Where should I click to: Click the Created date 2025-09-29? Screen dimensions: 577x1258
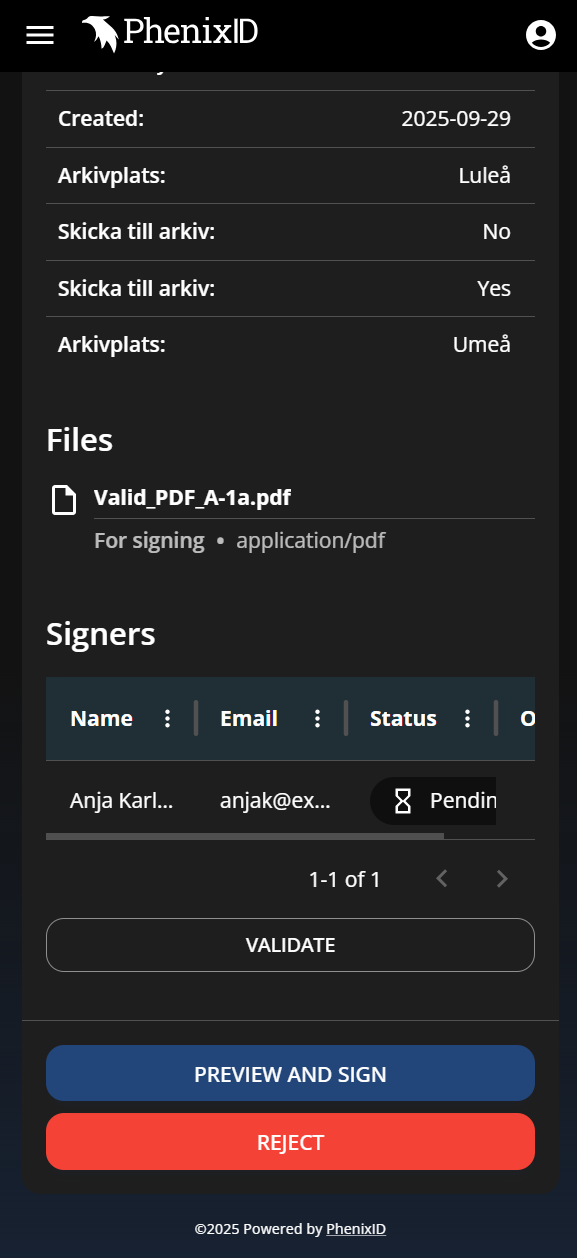click(456, 119)
